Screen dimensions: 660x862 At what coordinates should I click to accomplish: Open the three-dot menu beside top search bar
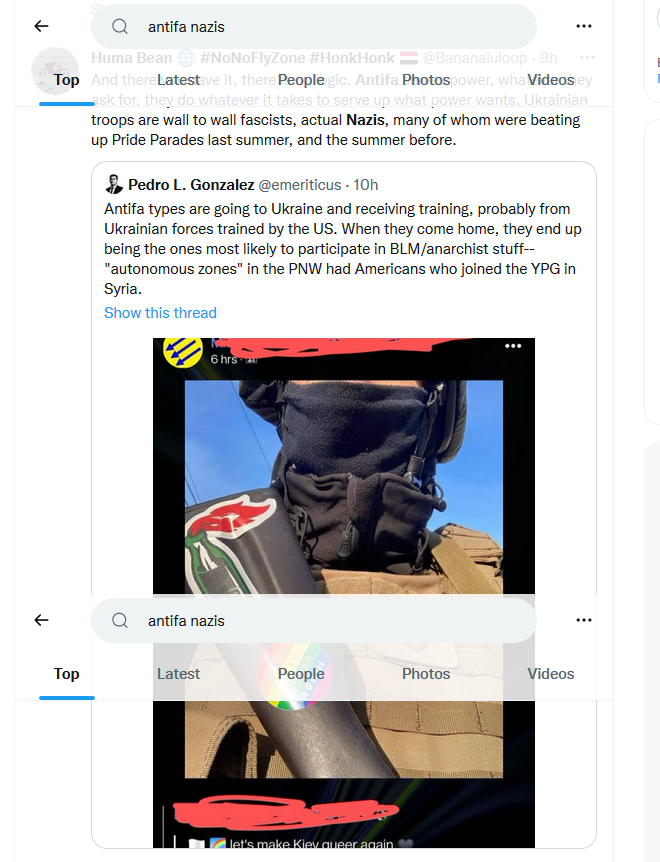[584, 26]
